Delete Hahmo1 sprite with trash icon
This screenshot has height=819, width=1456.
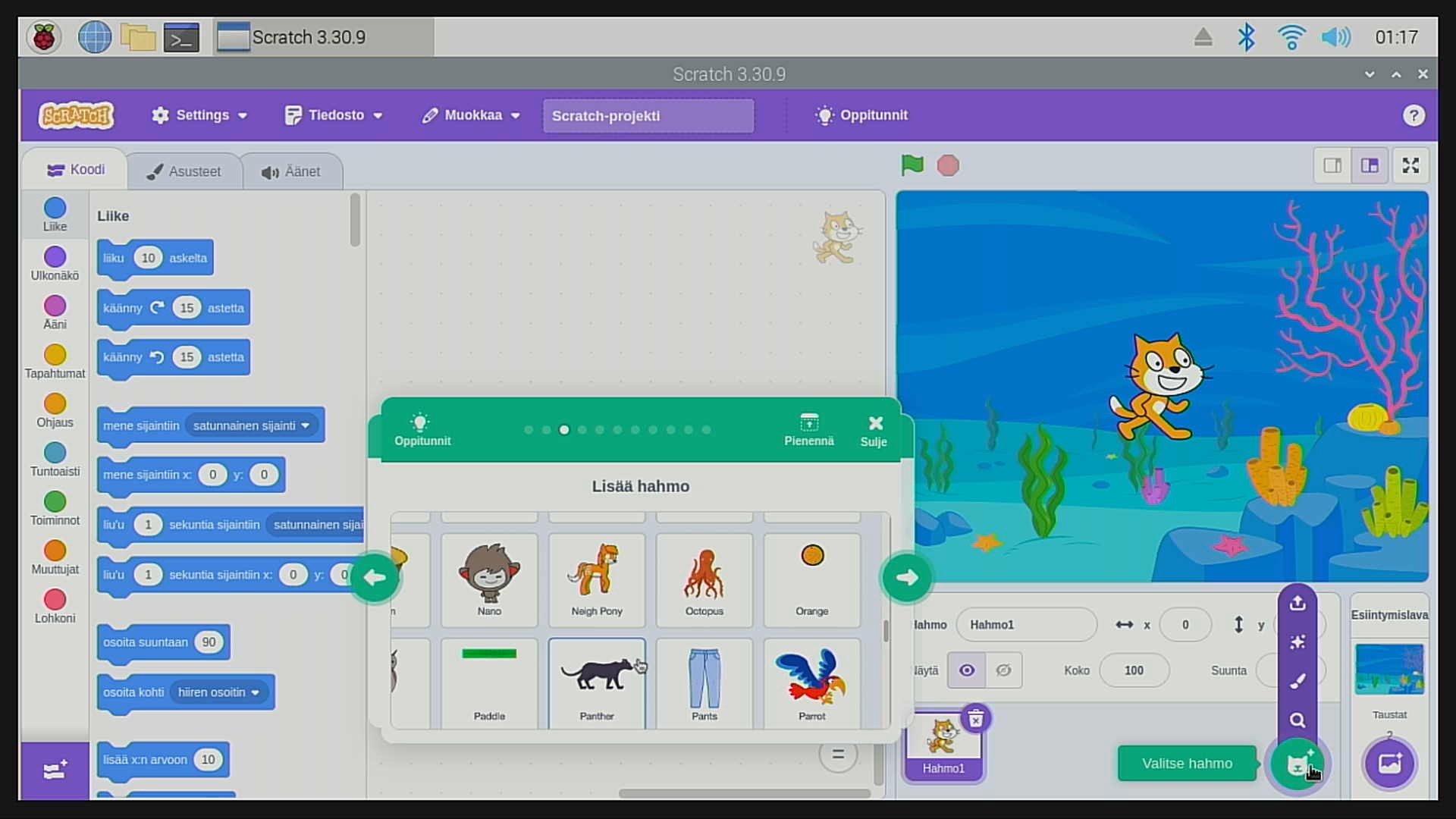(x=976, y=717)
